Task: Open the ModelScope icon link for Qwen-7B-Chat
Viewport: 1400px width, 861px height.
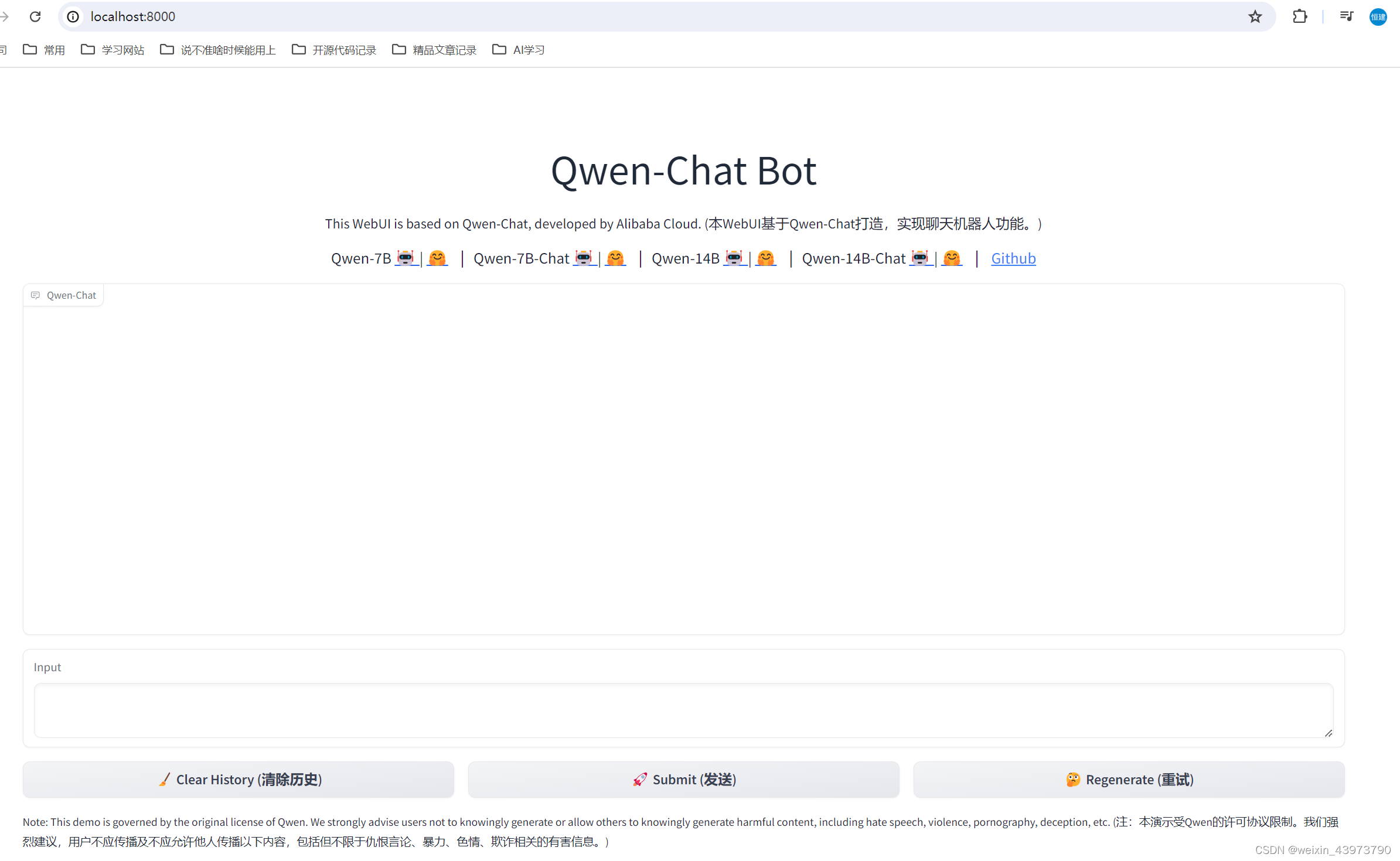Action: tap(584, 258)
